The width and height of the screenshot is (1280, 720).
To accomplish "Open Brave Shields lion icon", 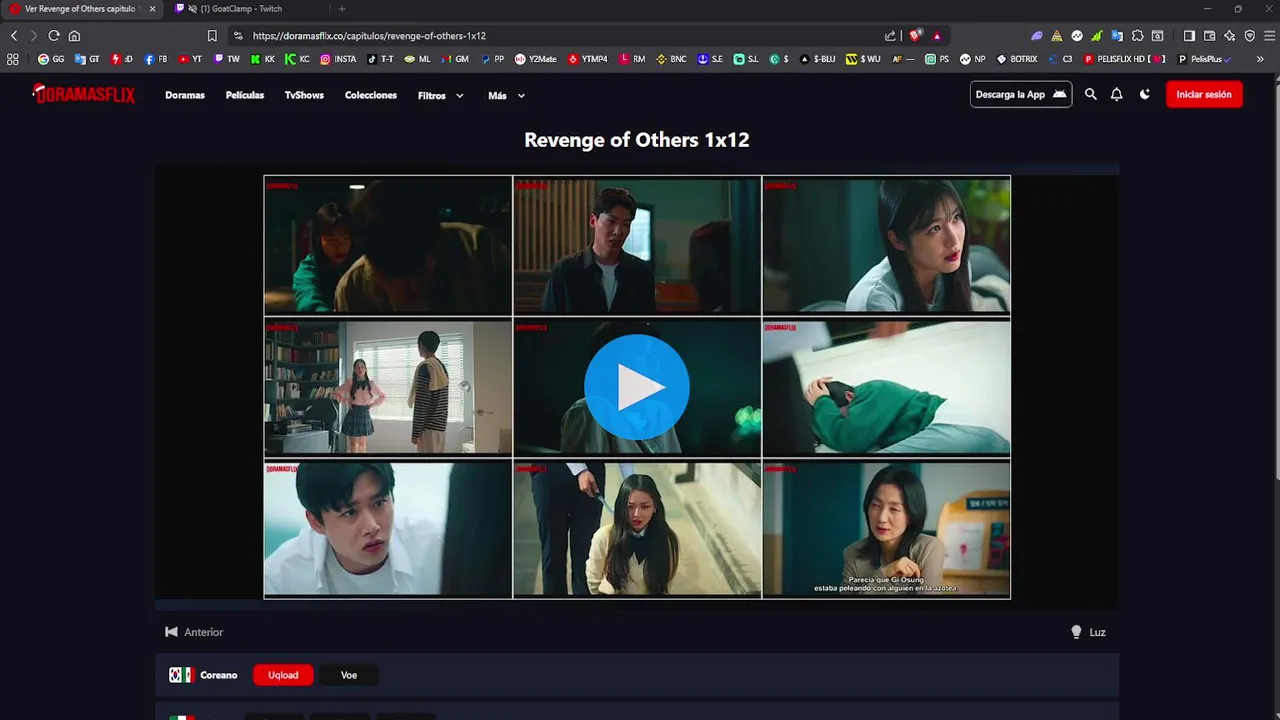I will tap(915, 35).
